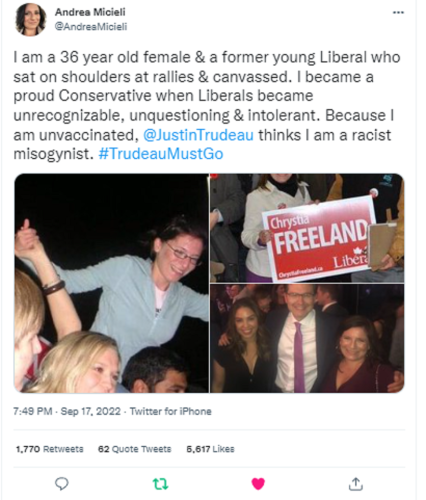
Task: Toggle the pink heart like icon
Action: pyautogui.click(x=258, y=483)
